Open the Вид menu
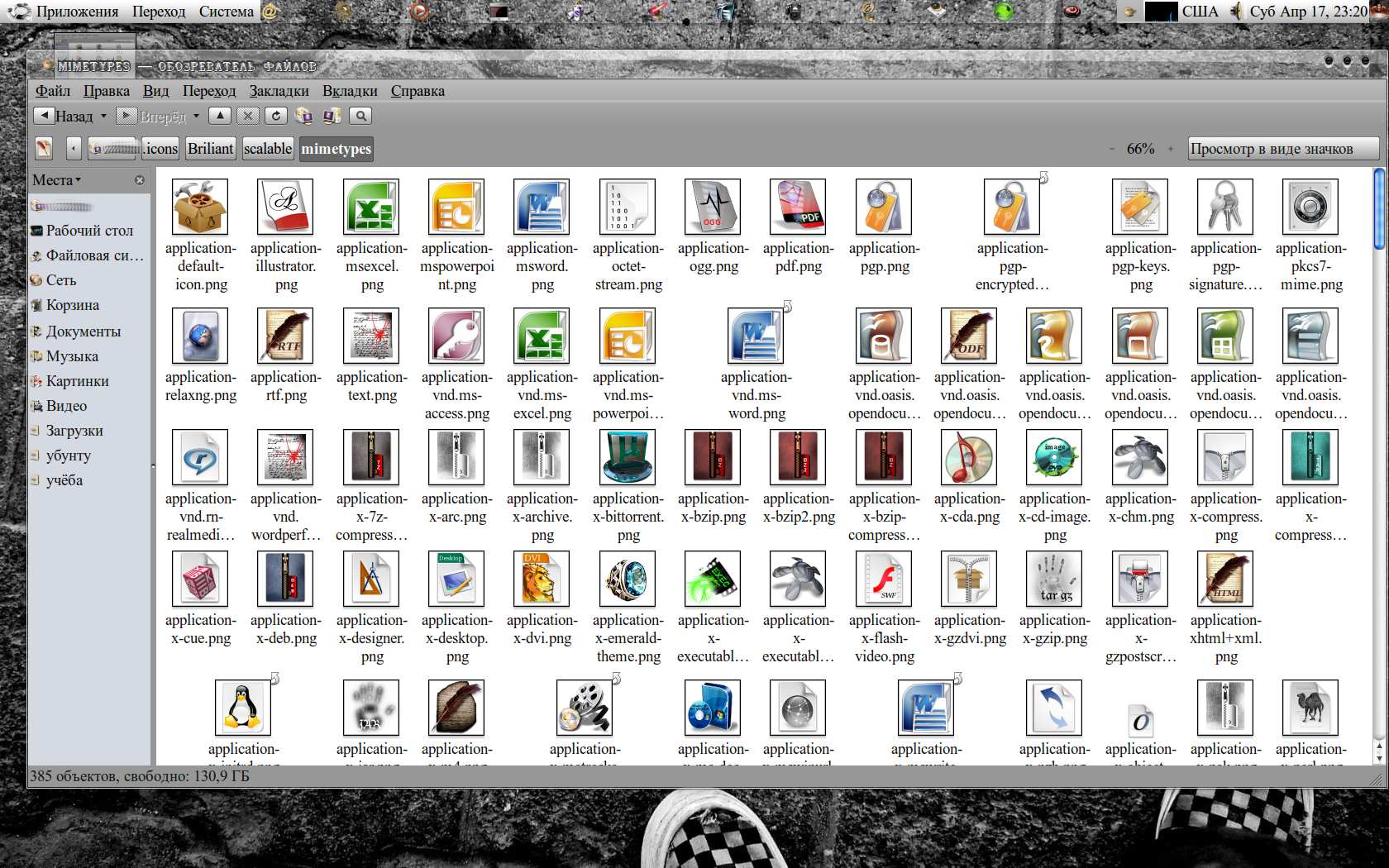This screenshot has height=868, width=1389. click(155, 91)
